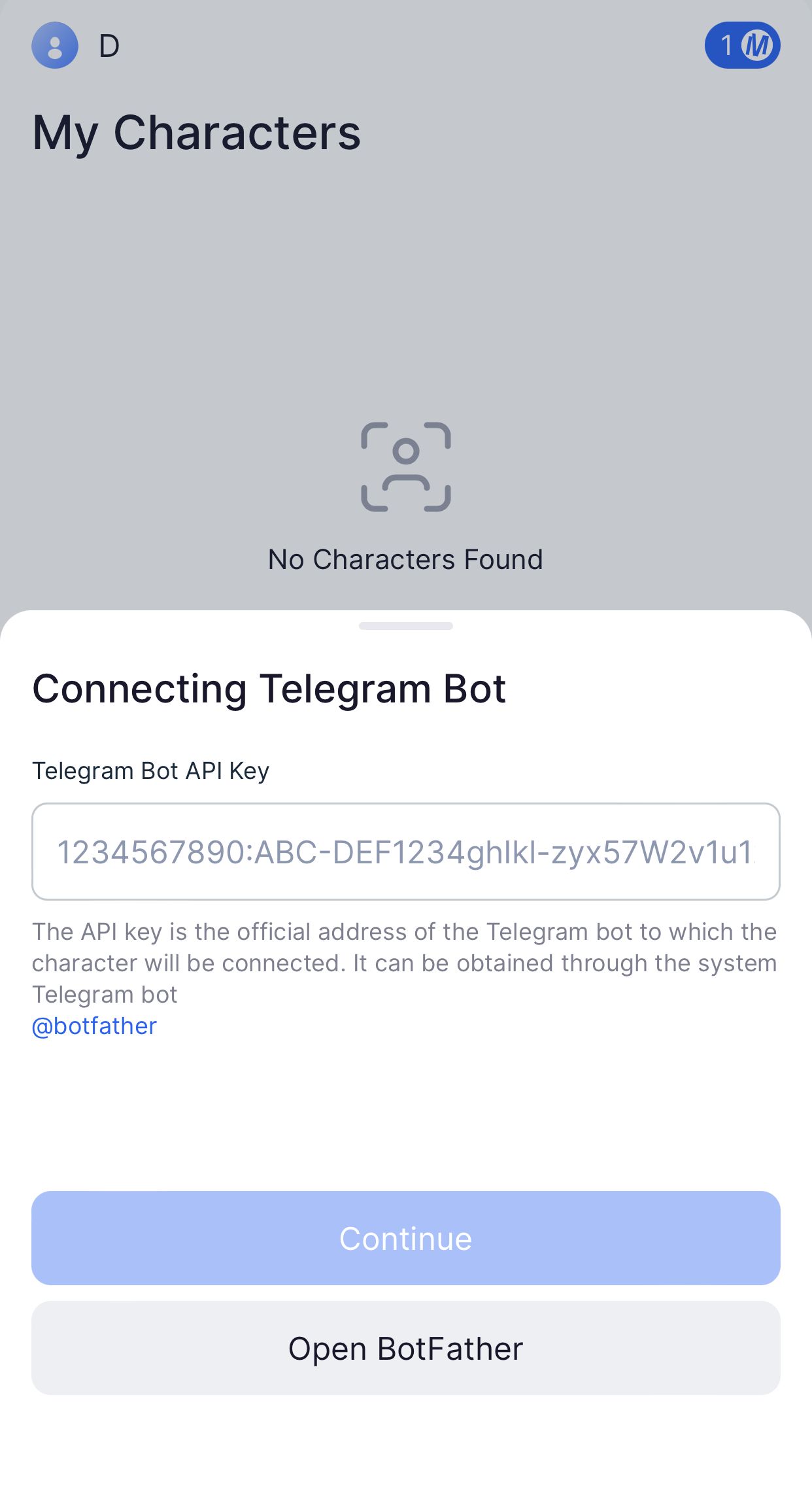The width and height of the screenshot is (812, 1486).
Task: Tap the M coin icon in the token badge
Action: tap(758, 46)
